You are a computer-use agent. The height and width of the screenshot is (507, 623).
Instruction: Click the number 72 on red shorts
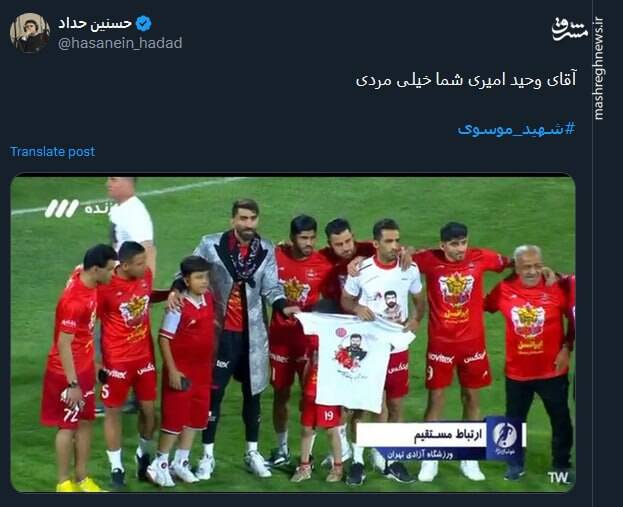pyautogui.click(x=71, y=414)
